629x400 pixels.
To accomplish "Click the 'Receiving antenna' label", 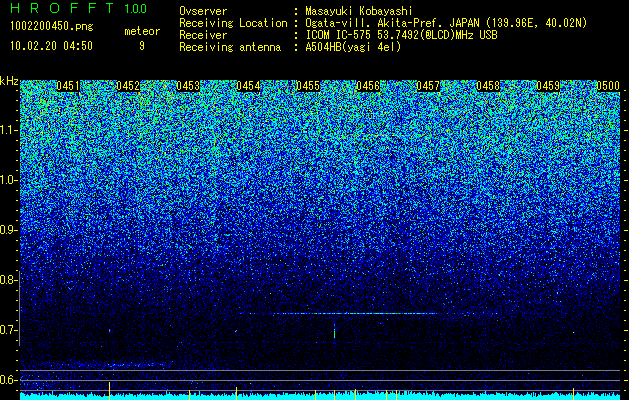I will 230,47.
